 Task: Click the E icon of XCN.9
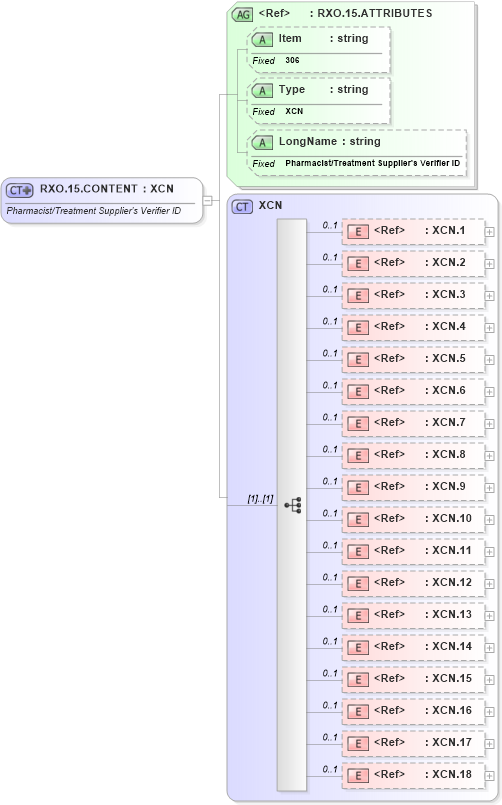pyautogui.click(x=358, y=488)
